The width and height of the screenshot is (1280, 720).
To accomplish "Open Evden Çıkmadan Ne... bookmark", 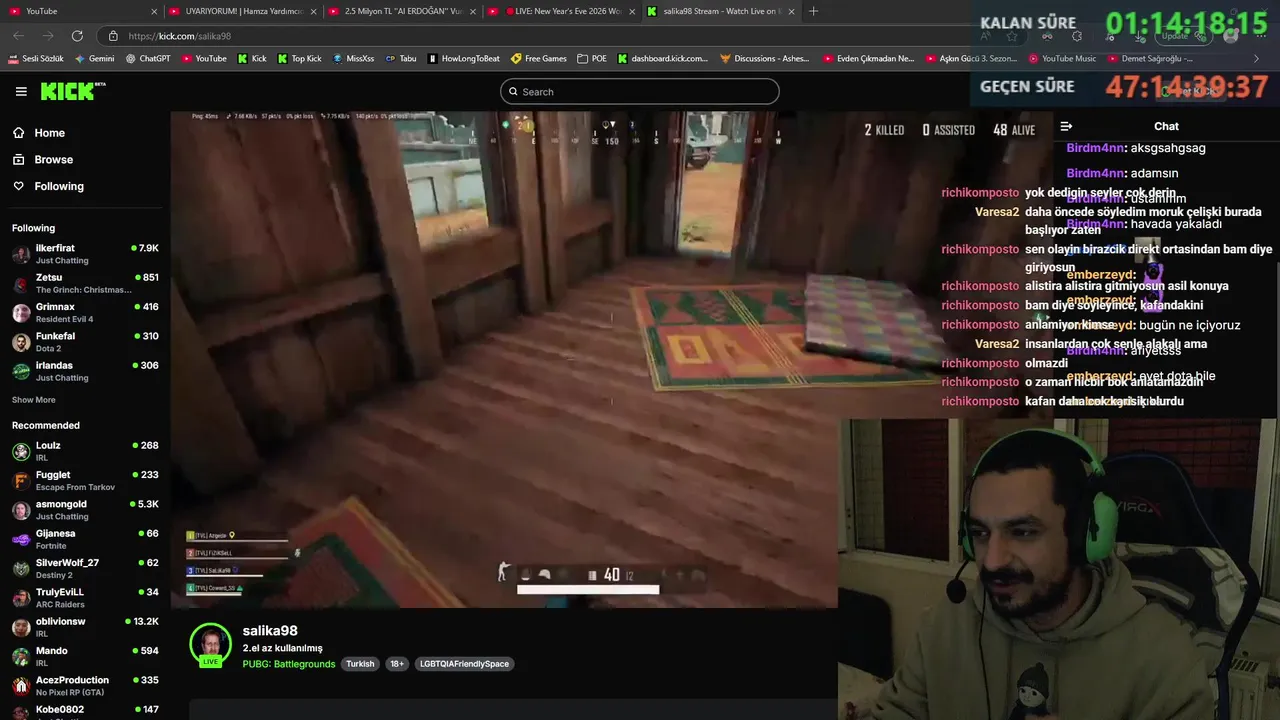I will [x=868, y=59].
